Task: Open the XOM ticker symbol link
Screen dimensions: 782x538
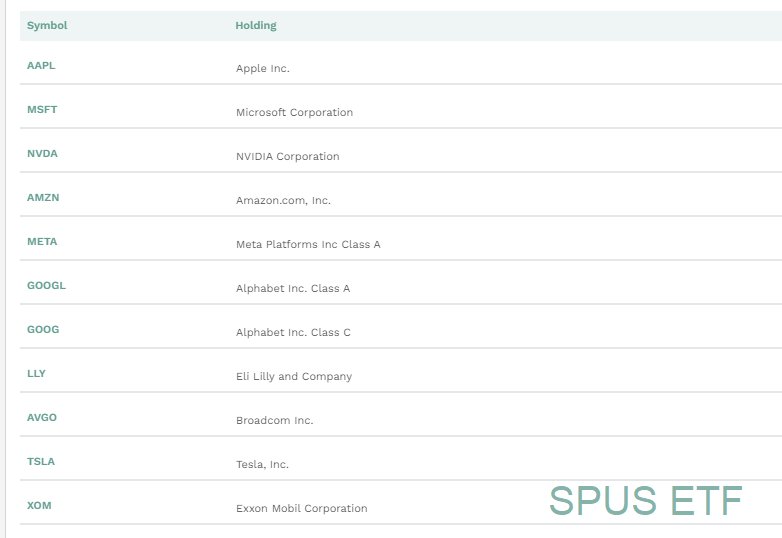Action: point(39,505)
